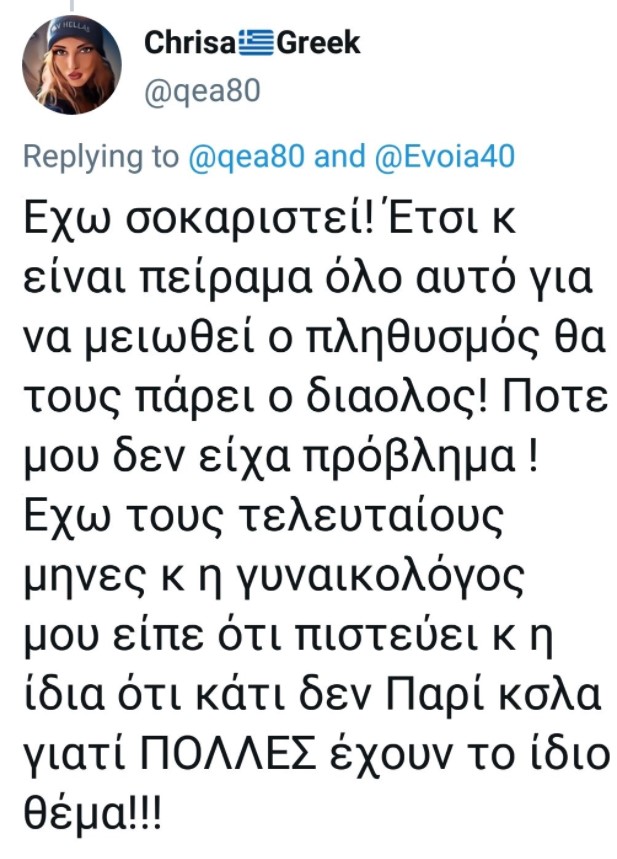This screenshot has height=859, width=617.
Task: Open the profile avatar photo
Action: tap(72, 65)
